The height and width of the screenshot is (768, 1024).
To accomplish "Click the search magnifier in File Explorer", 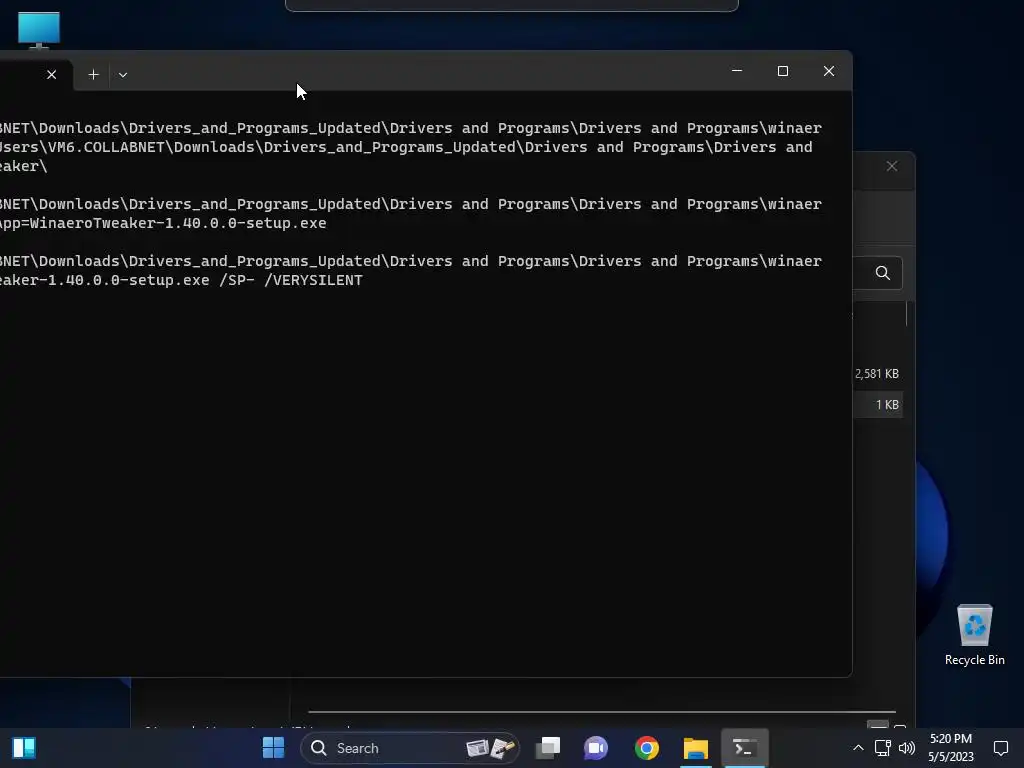I will (882, 273).
